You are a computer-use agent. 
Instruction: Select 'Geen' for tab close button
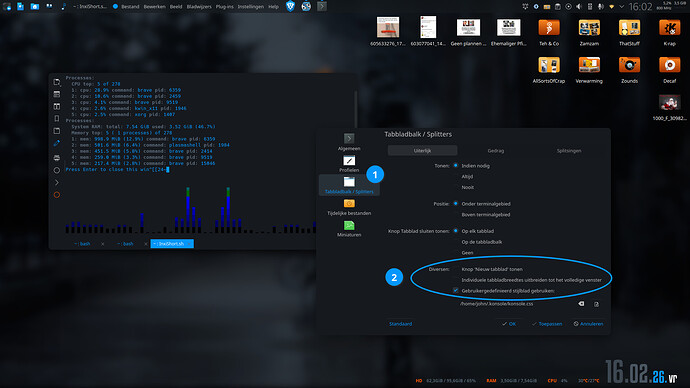pos(463,253)
